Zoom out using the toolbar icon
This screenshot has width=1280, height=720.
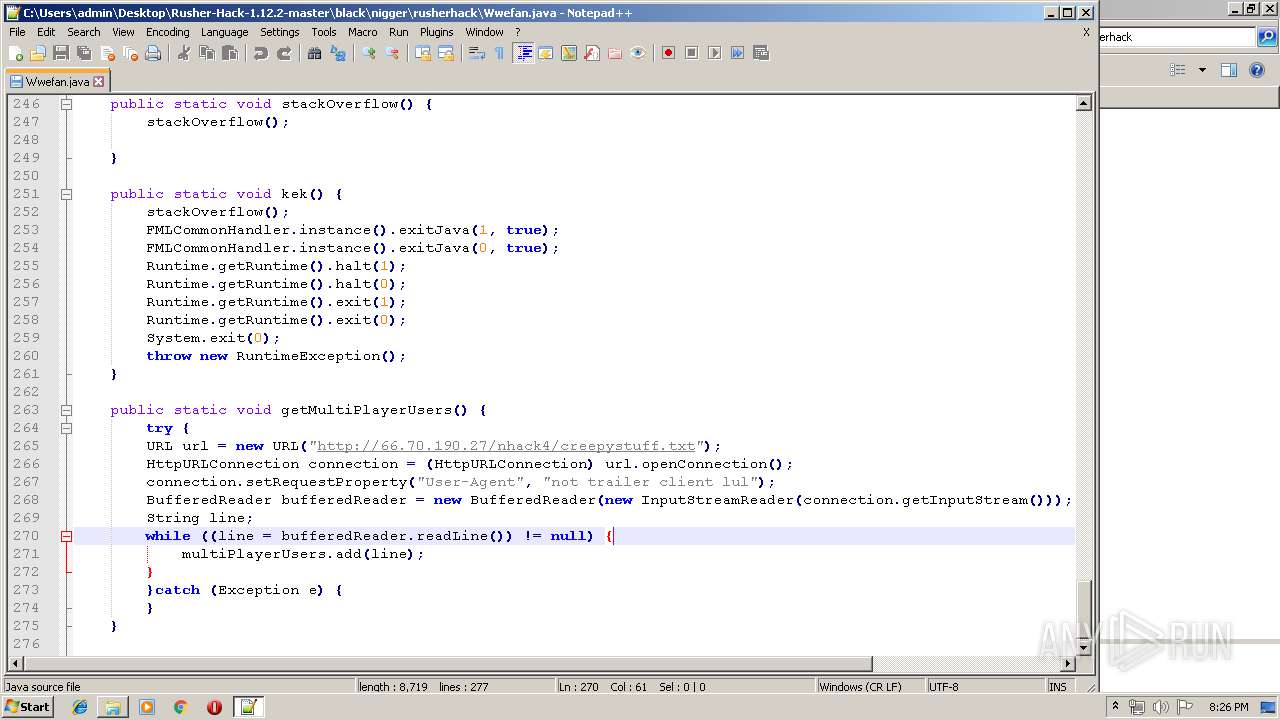tap(392, 53)
